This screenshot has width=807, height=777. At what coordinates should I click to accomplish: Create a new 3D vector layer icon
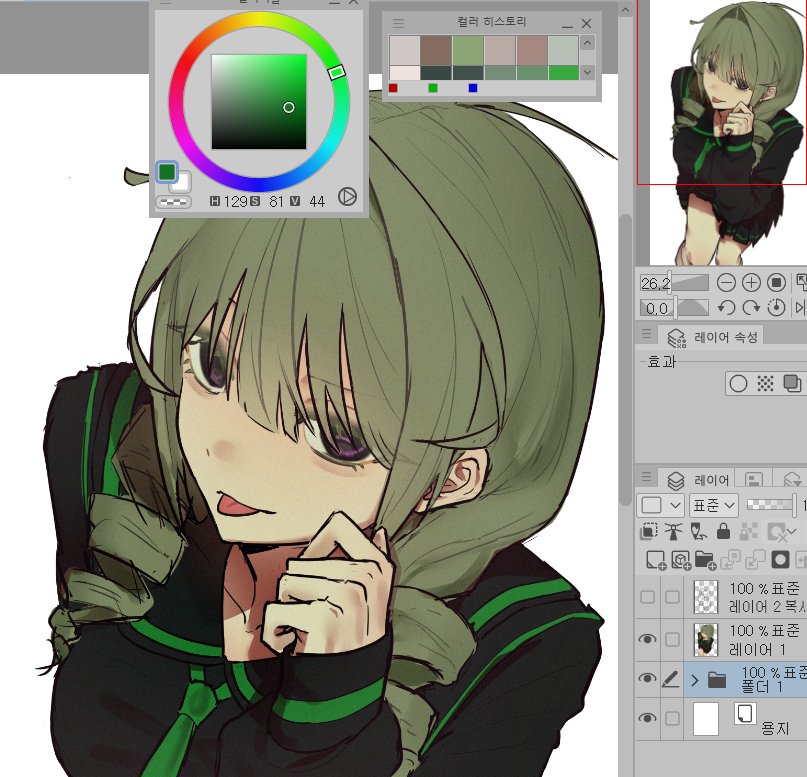[680, 560]
